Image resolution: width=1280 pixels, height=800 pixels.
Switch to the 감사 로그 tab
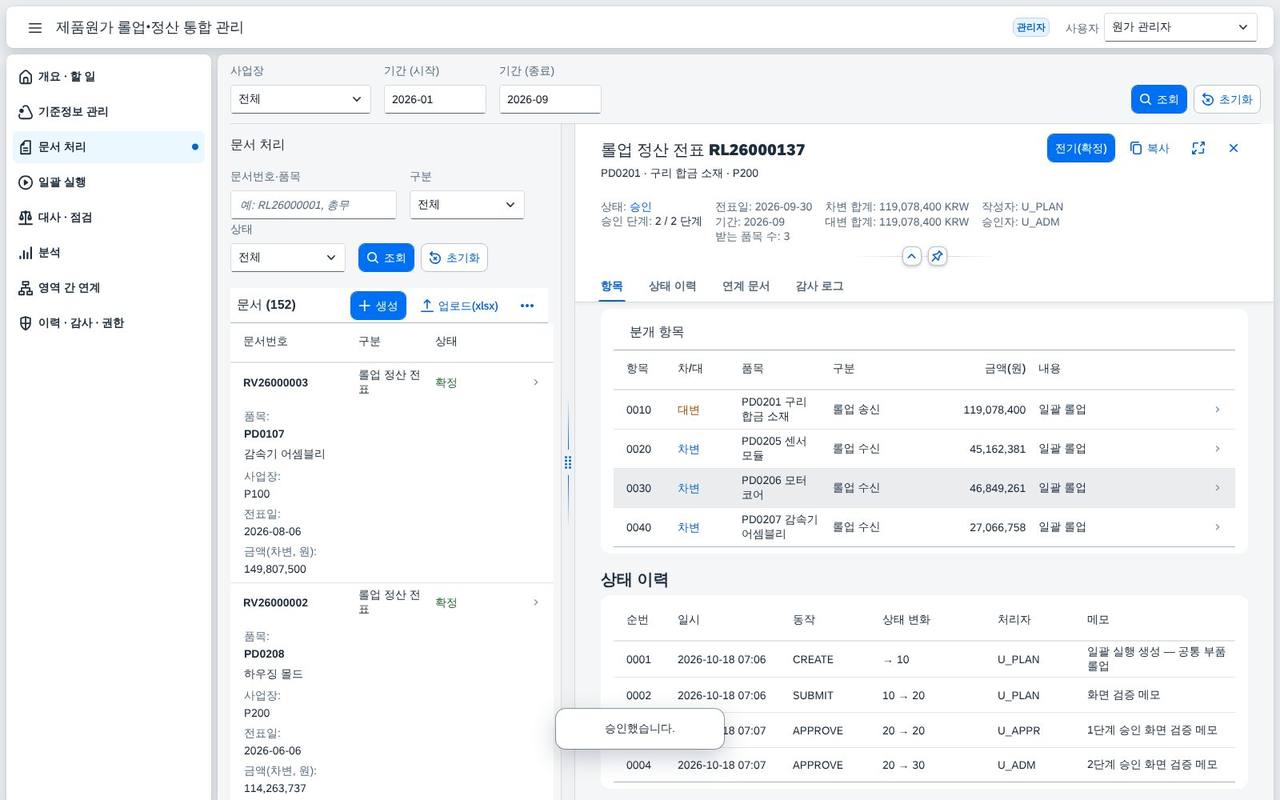tap(819, 286)
